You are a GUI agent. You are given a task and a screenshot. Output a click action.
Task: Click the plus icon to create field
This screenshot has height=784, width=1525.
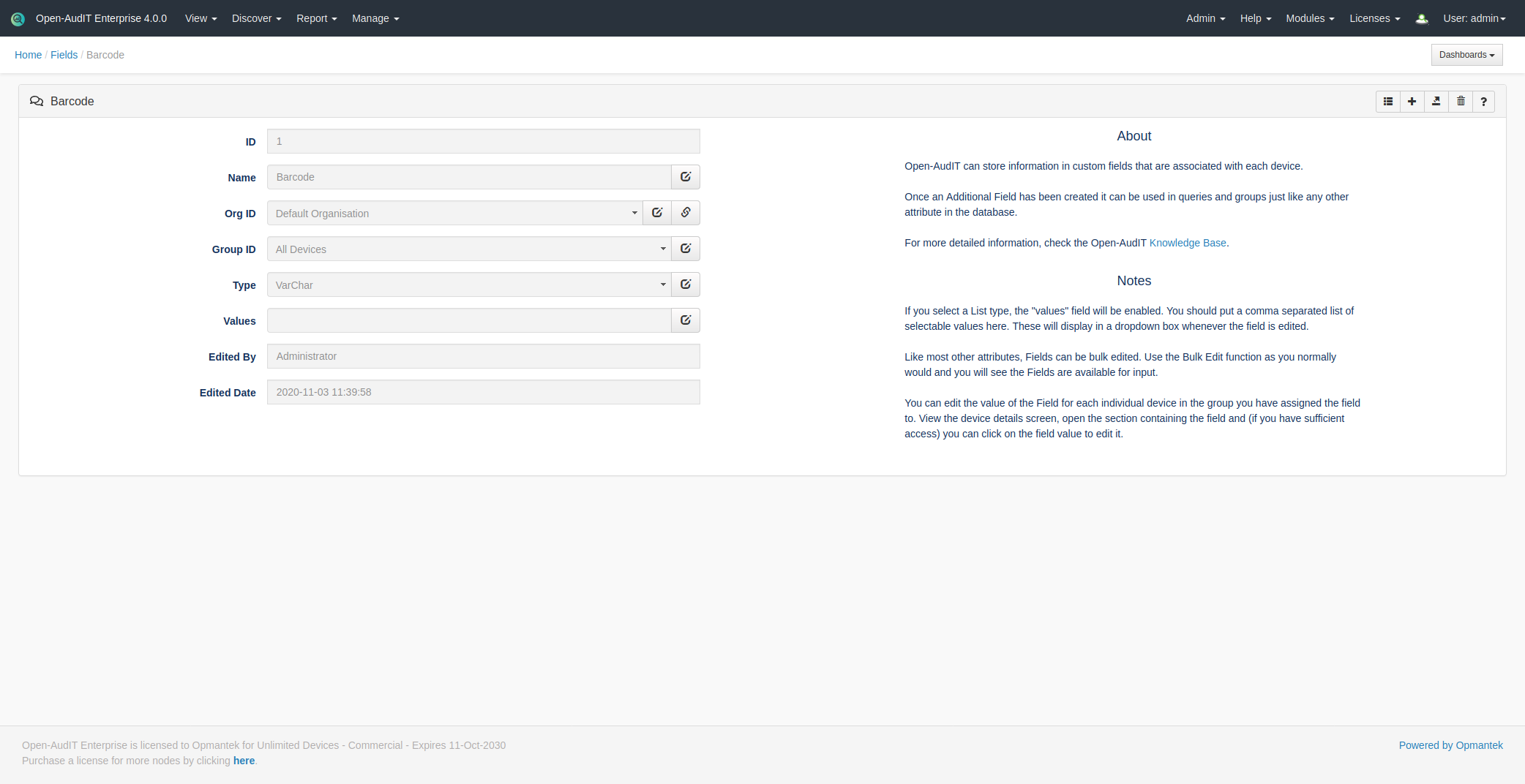1412,102
